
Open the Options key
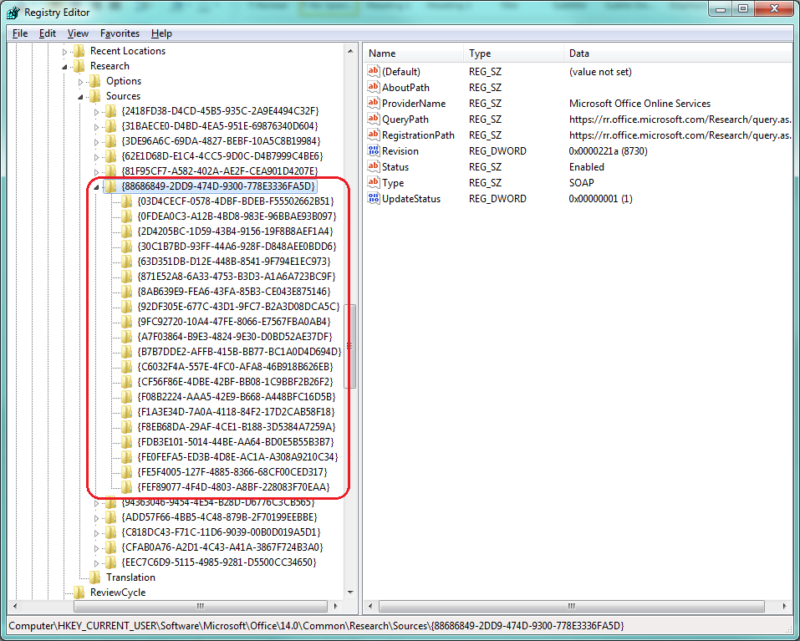point(122,80)
